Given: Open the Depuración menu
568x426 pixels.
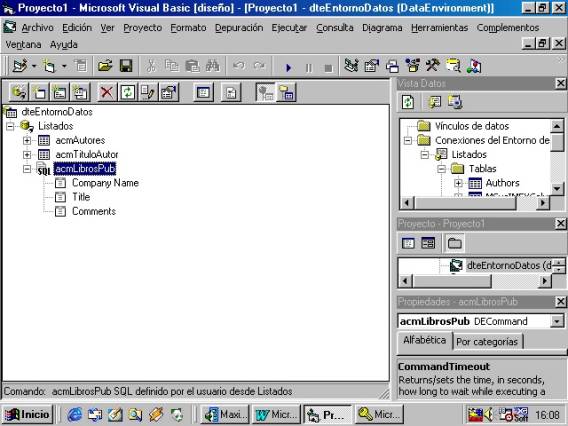Looking at the screenshot, I should pyautogui.click(x=239, y=28).
